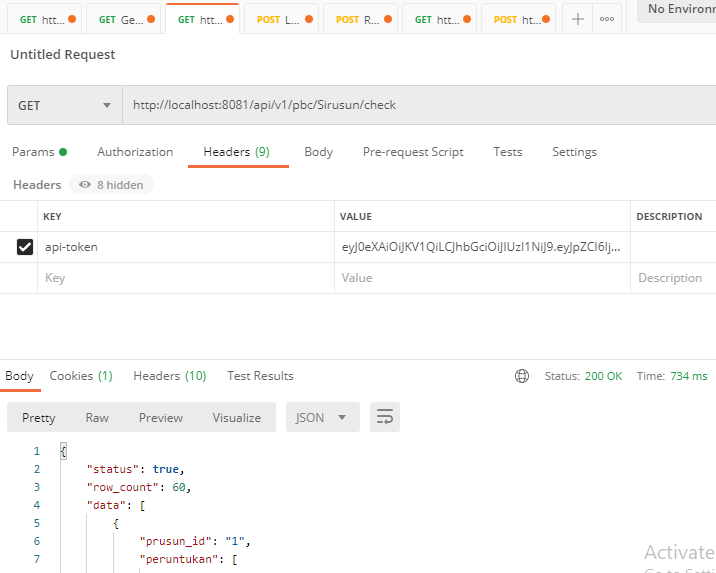Click the "peruntukan" line in response

coord(189,559)
